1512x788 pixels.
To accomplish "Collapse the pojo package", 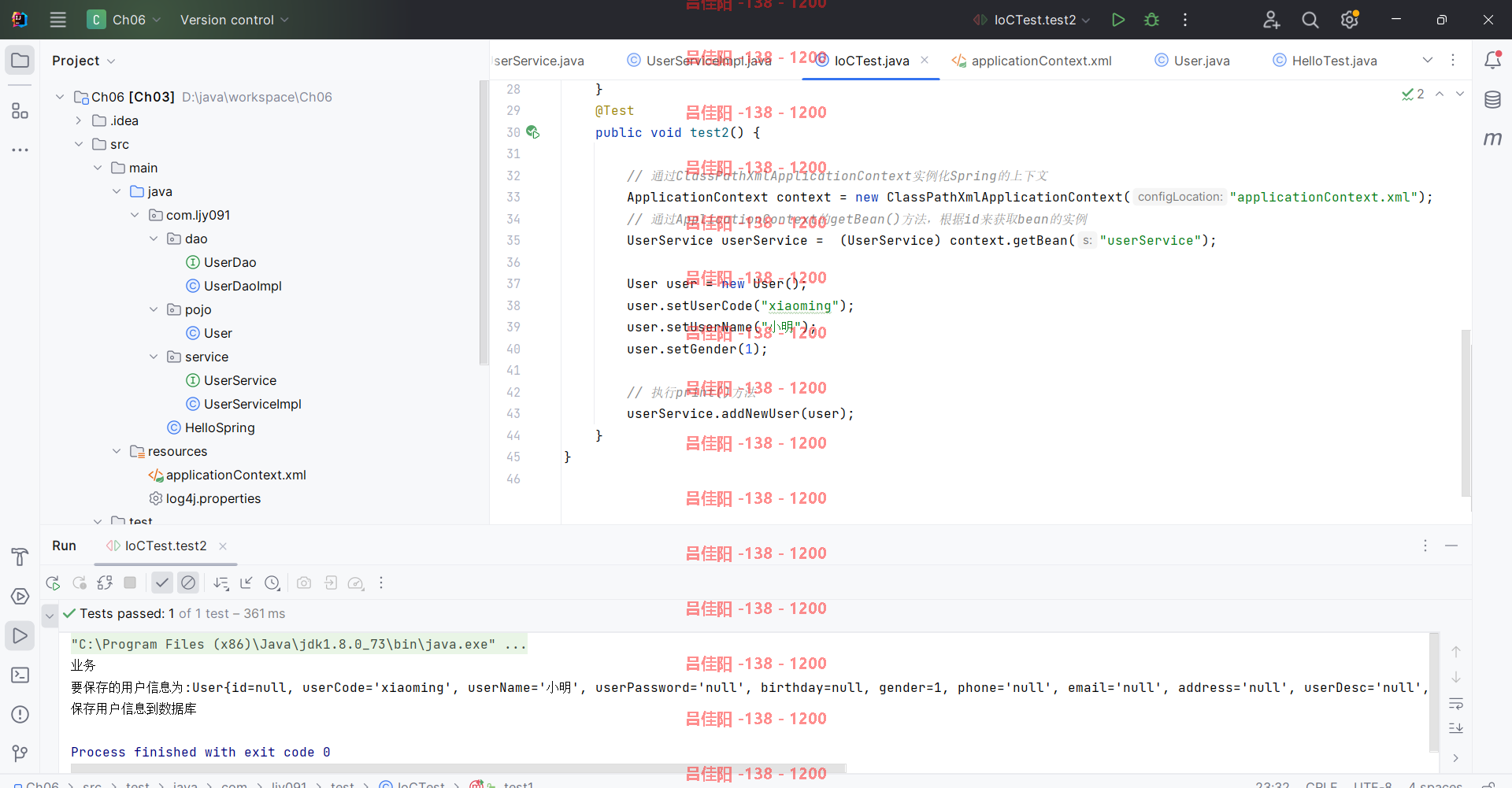I will 154,309.
